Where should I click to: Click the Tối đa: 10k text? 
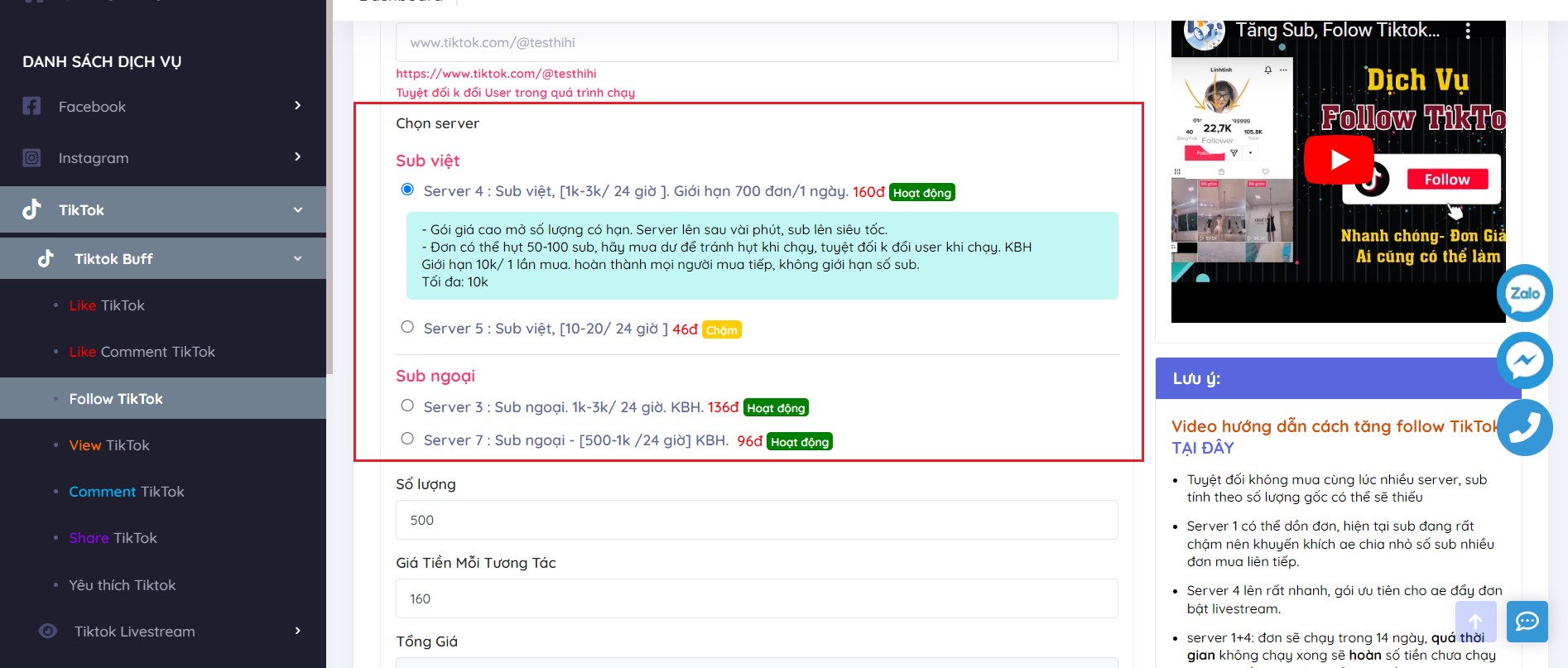(455, 282)
